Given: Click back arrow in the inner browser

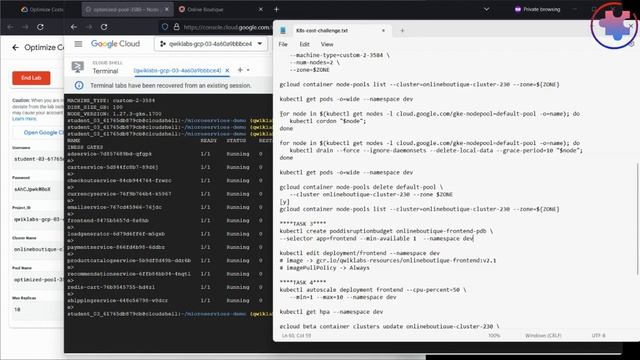Looking at the screenshot, I should pyautogui.click(x=73, y=27).
